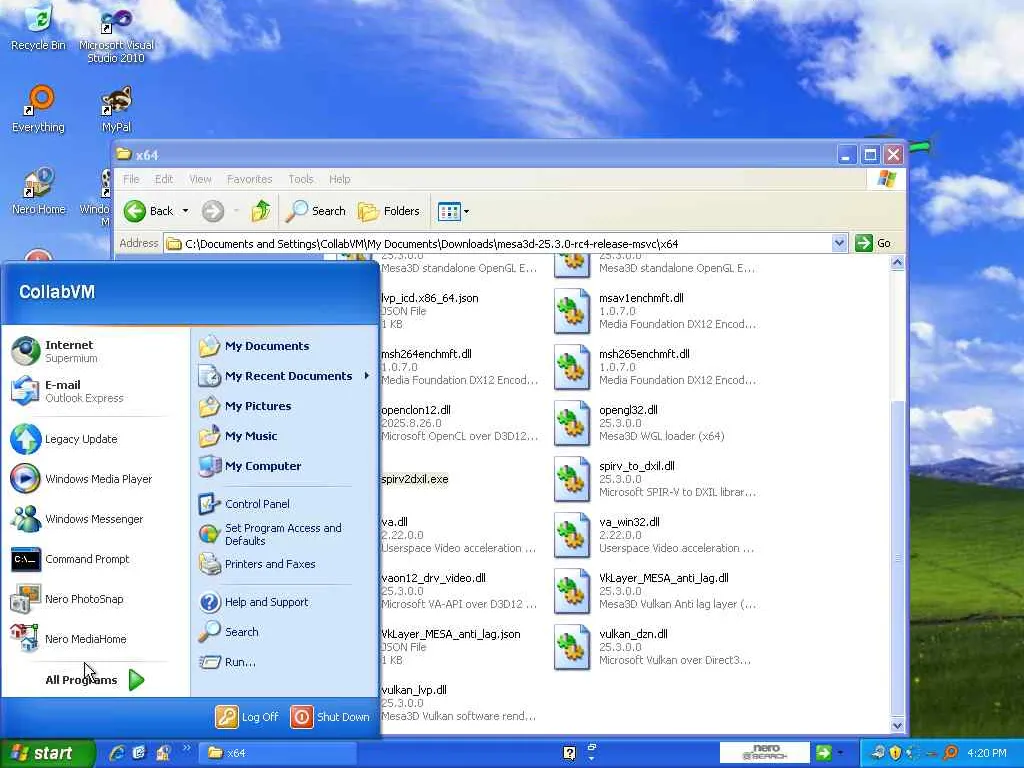Click the Log Off button

click(x=248, y=717)
